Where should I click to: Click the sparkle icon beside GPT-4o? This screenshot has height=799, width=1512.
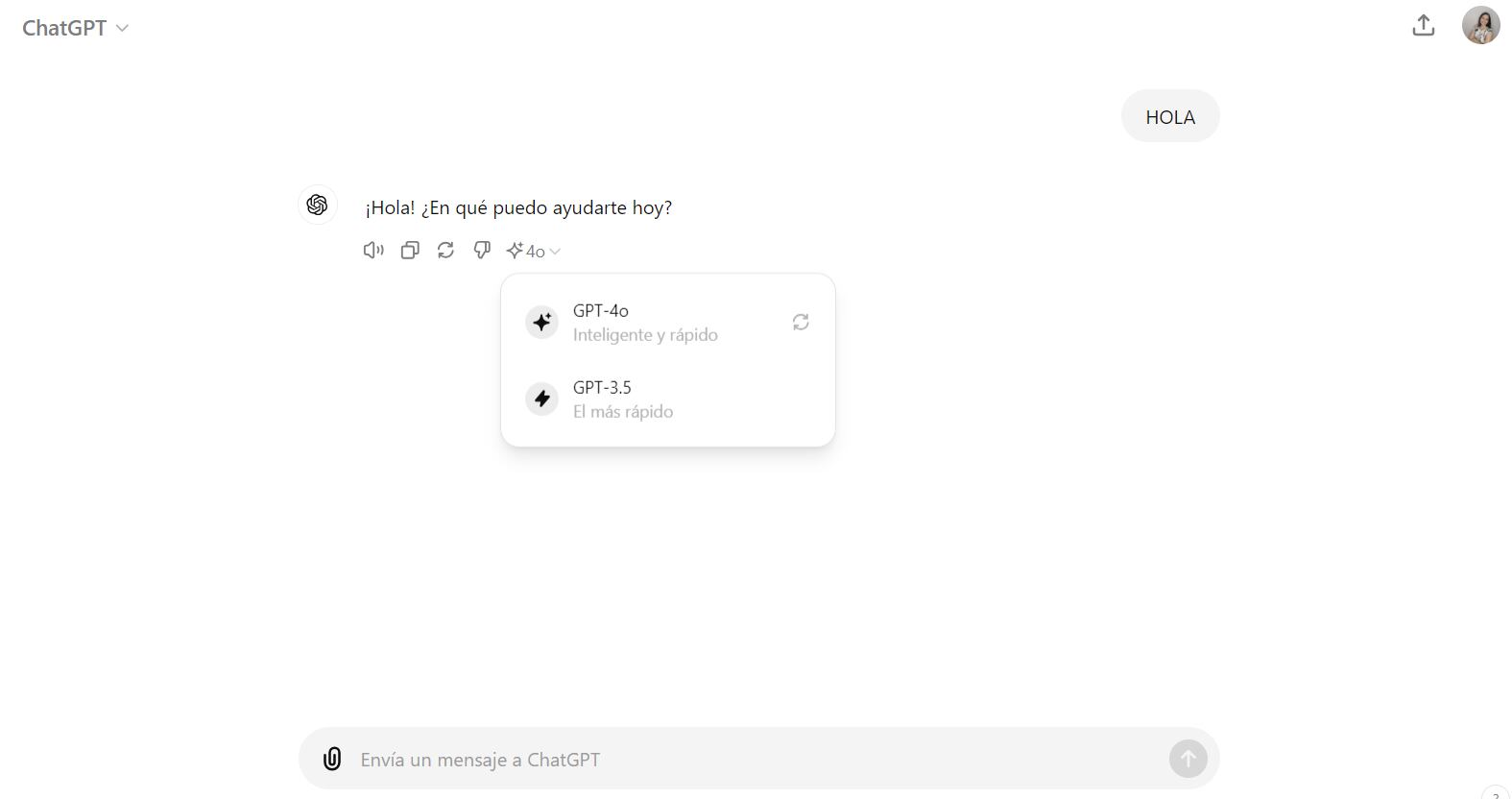pyautogui.click(x=542, y=322)
